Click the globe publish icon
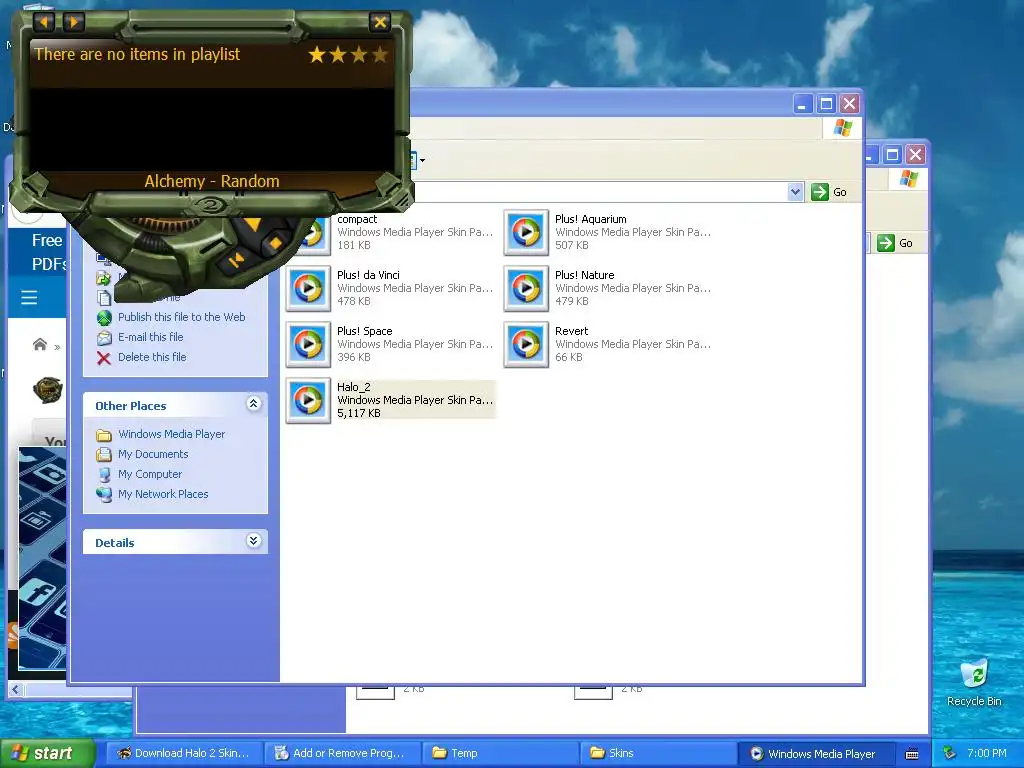This screenshot has height=768, width=1024. (104, 317)
